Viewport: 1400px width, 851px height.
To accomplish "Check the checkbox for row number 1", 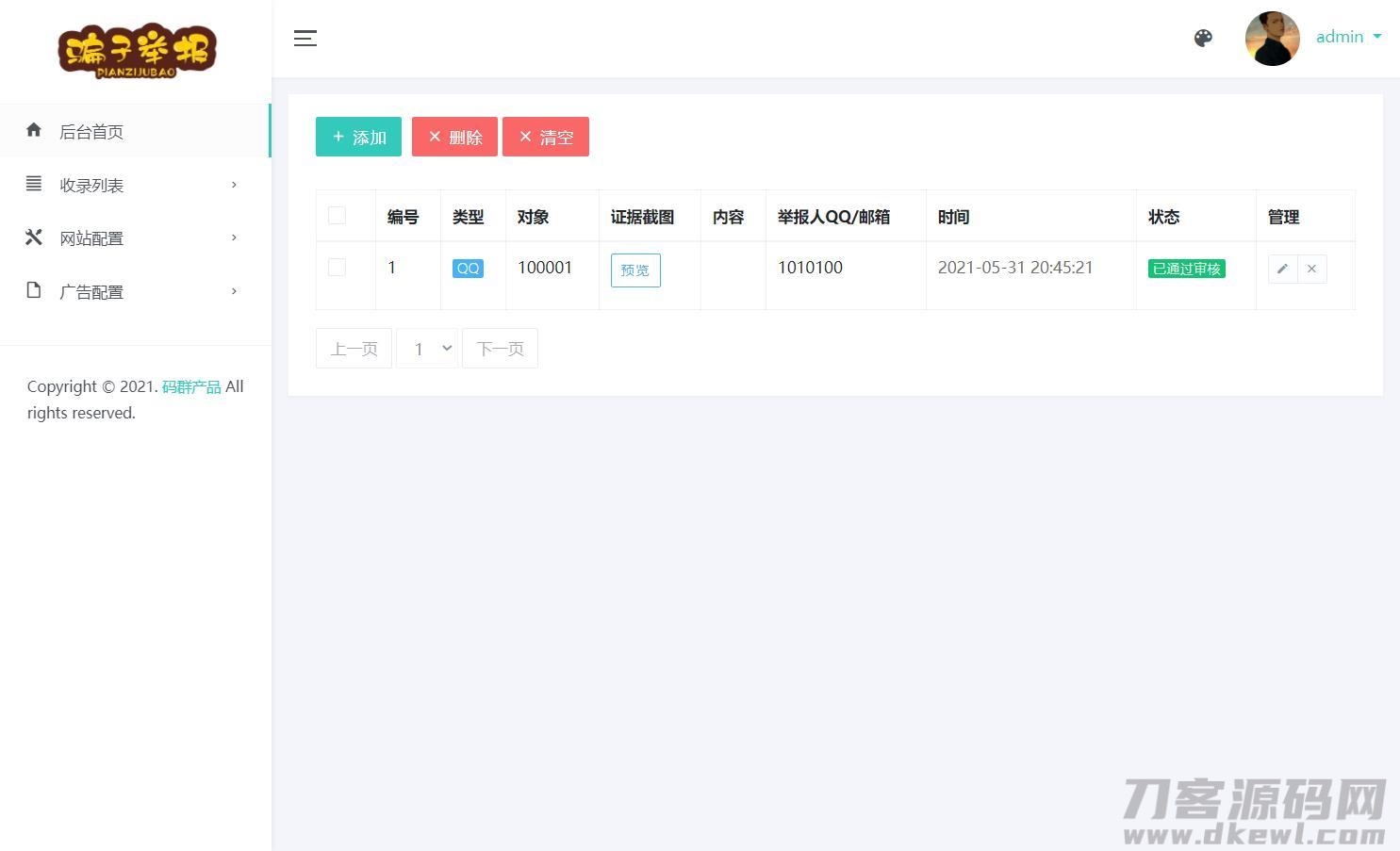I will (x=337, y=268).
